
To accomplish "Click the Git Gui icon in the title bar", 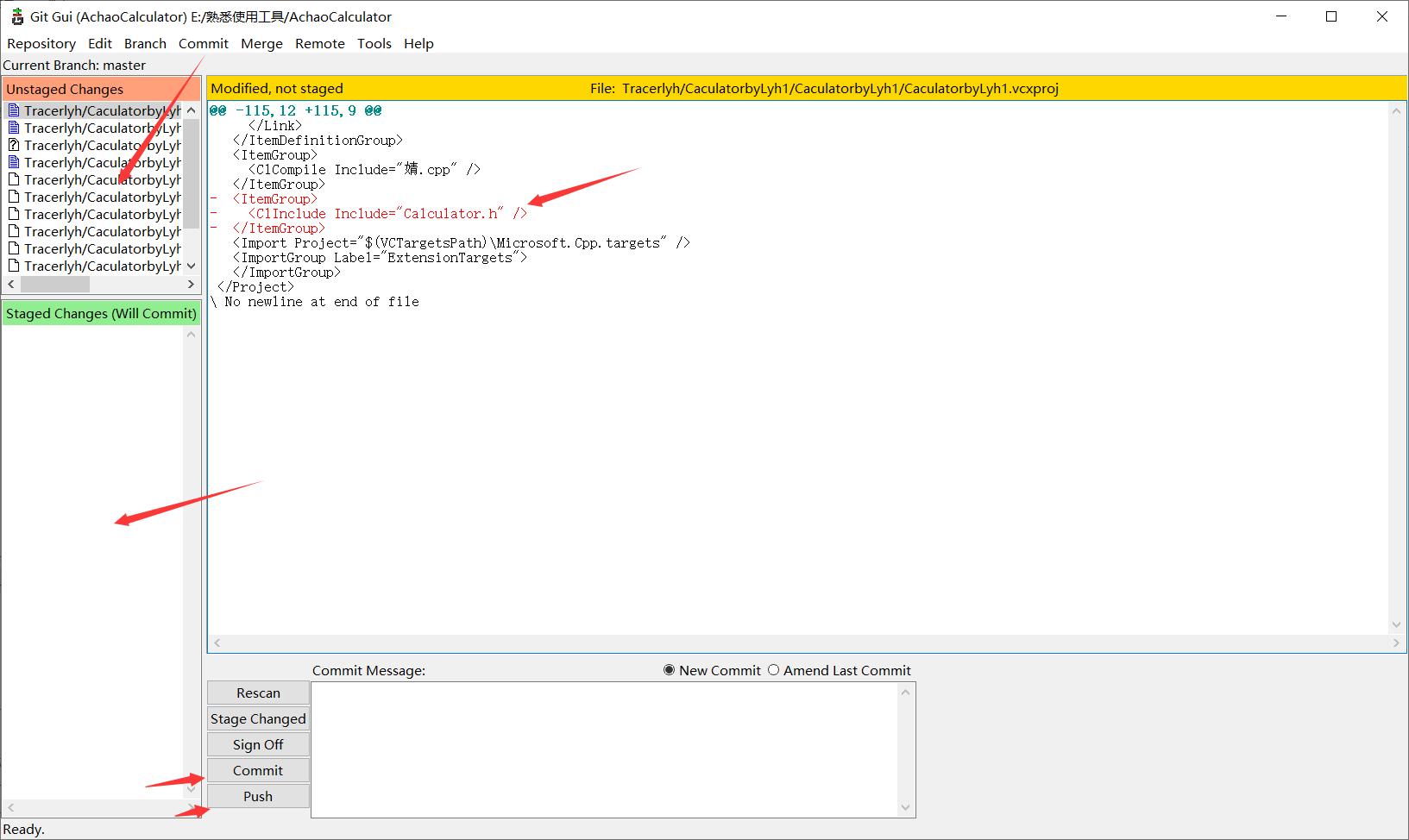I will tap(16, 16).
